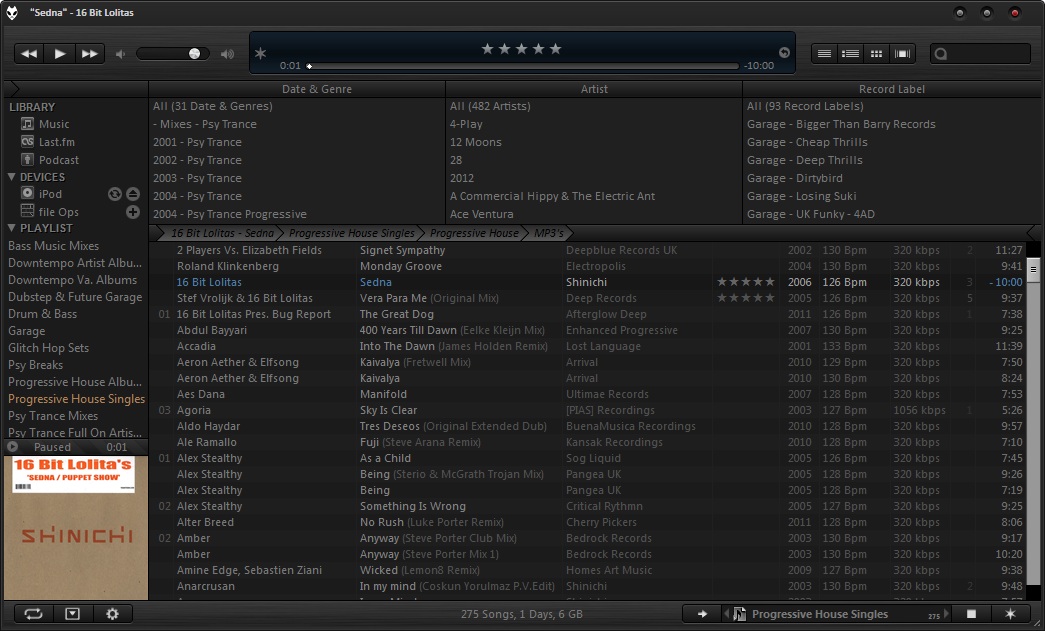Eject the iPod device
This screenshot has height=640, width=1045.
tap(133, 194)
